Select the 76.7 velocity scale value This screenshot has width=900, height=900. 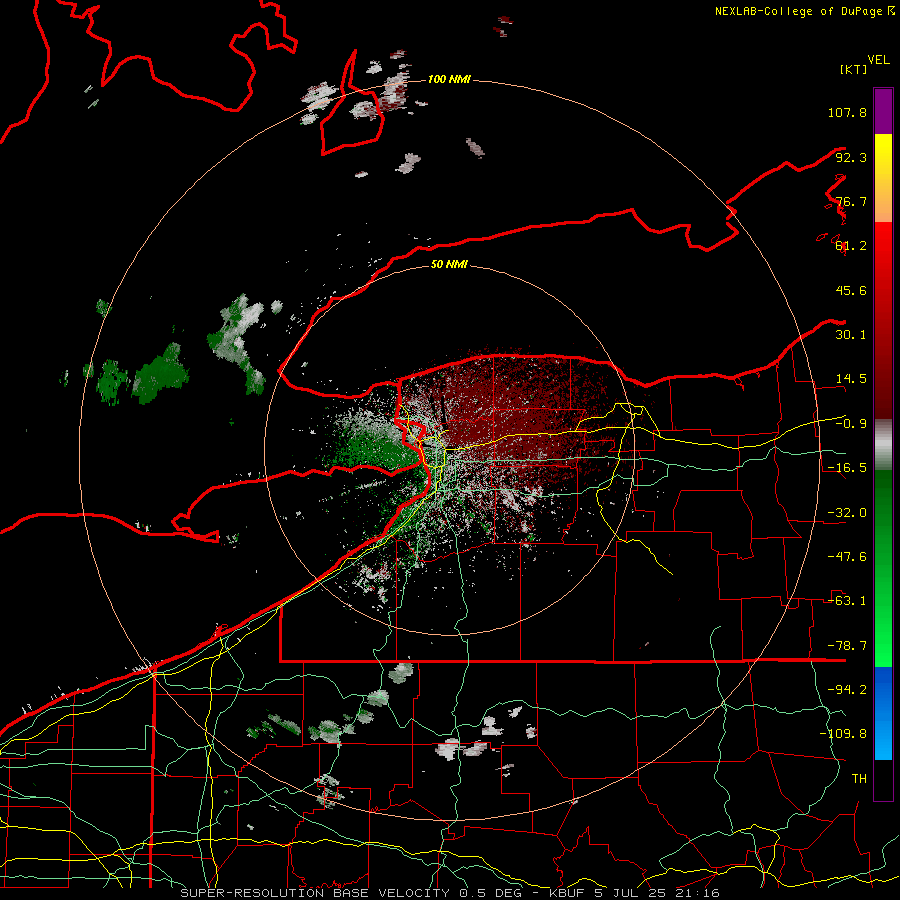[x=851, y=201]
